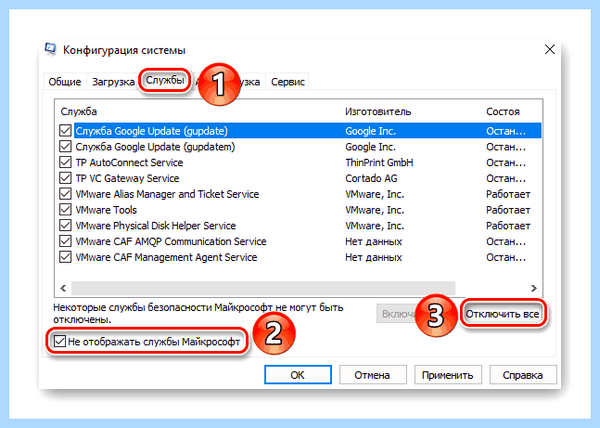Uncheck VMware CAF AMQP Communication Service checkbox

pos(65,241)
